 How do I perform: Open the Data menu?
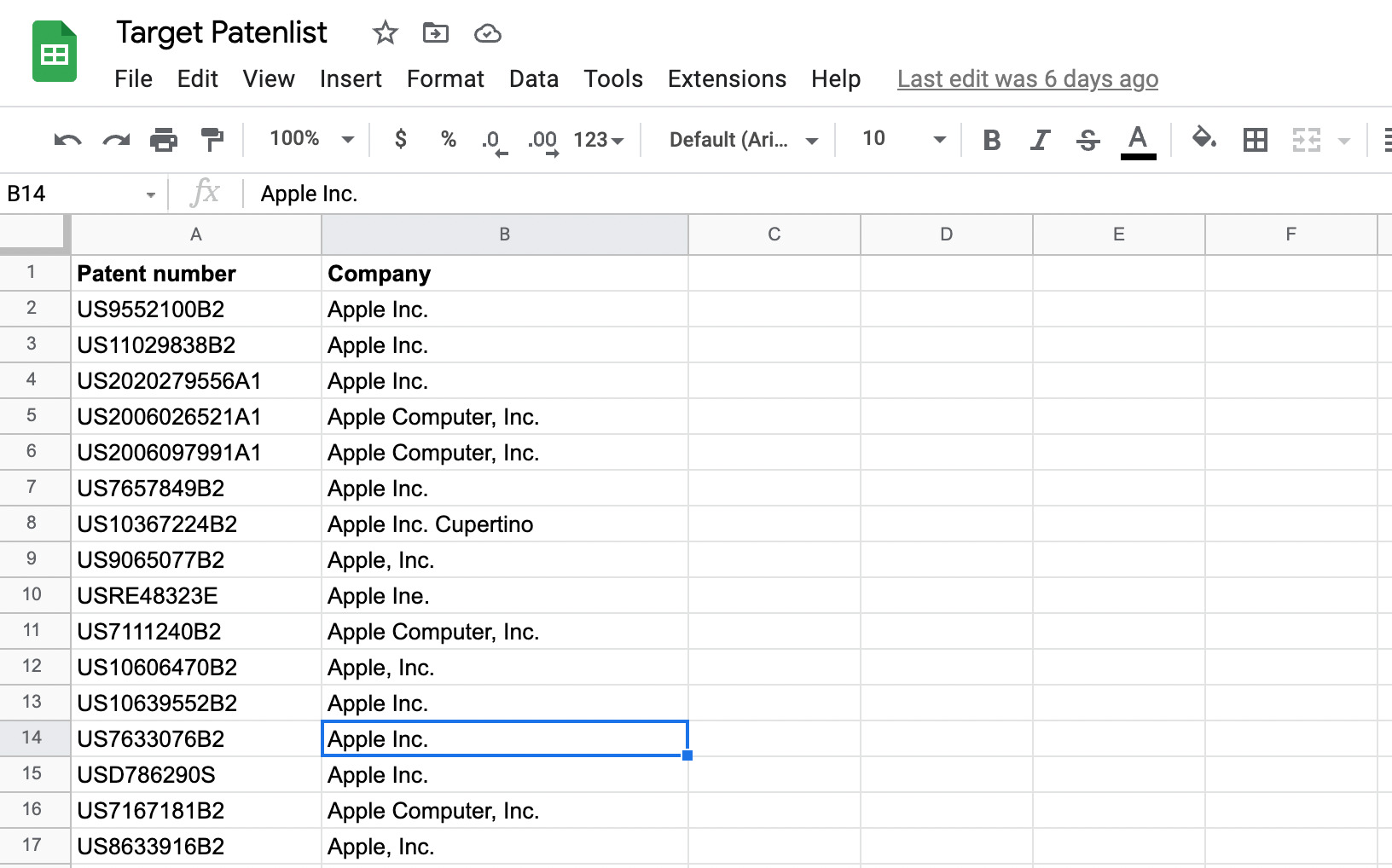click(x=534, y=79)
